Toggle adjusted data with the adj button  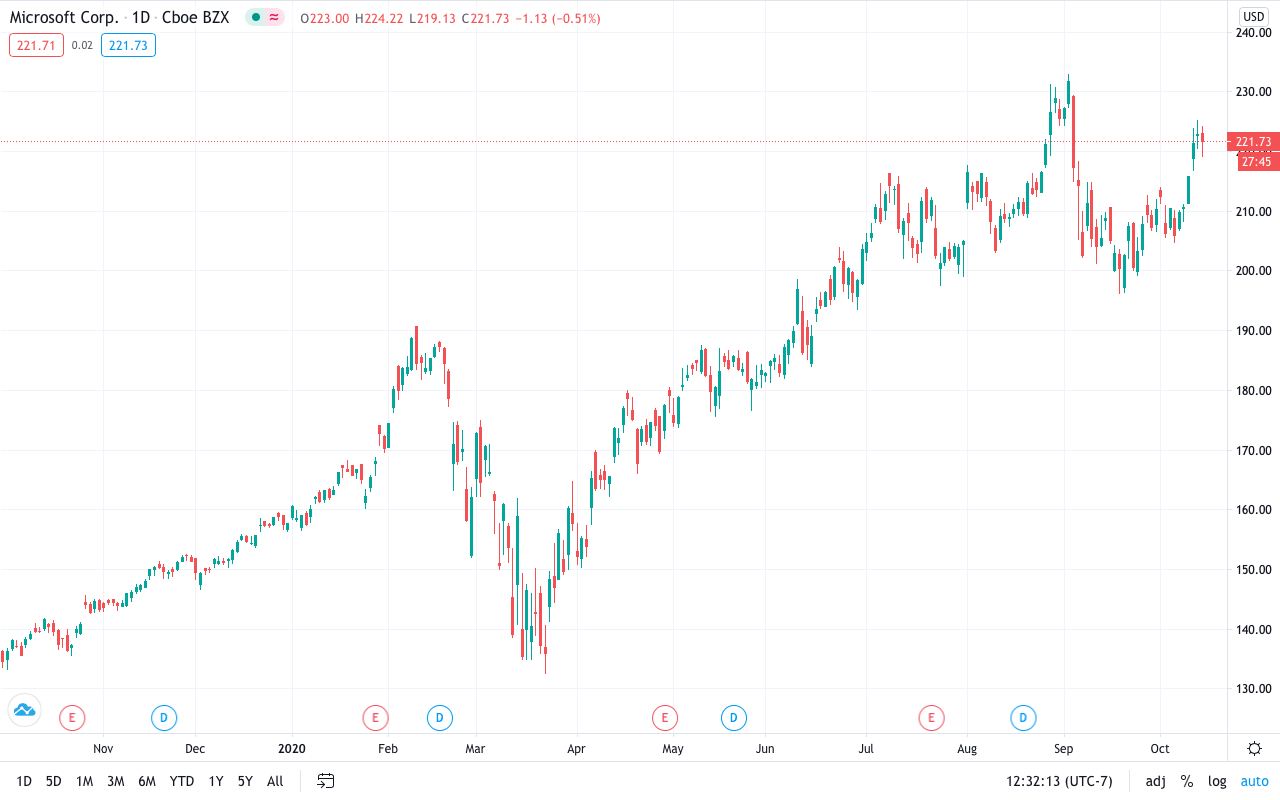point(1155,781)
